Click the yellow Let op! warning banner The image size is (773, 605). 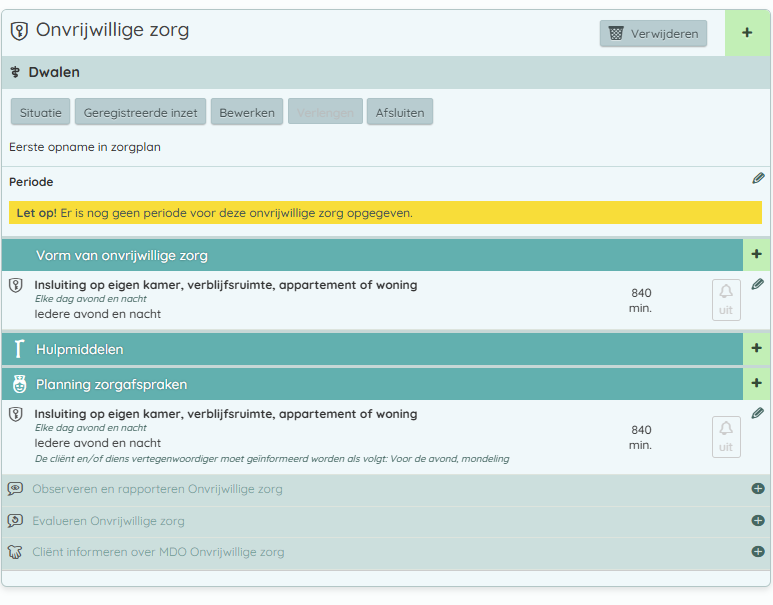click(385, 213)
